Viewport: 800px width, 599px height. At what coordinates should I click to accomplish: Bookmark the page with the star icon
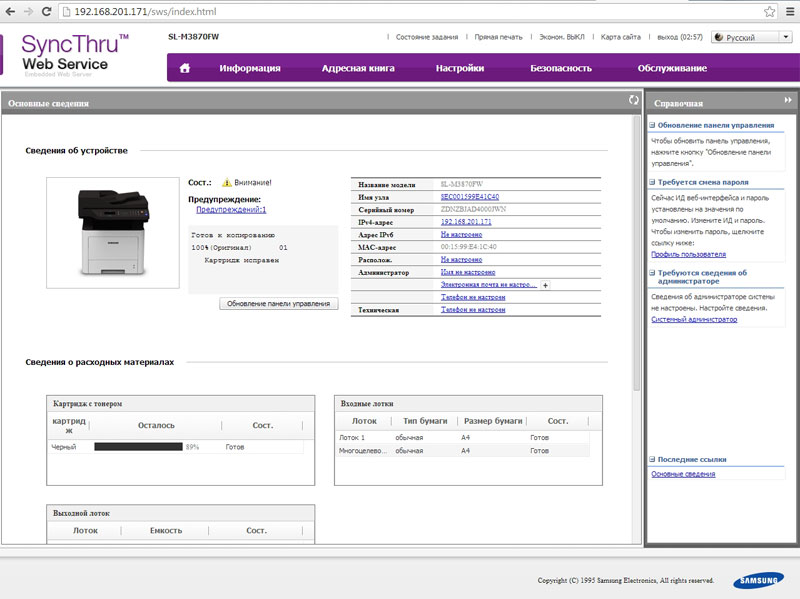769,11
